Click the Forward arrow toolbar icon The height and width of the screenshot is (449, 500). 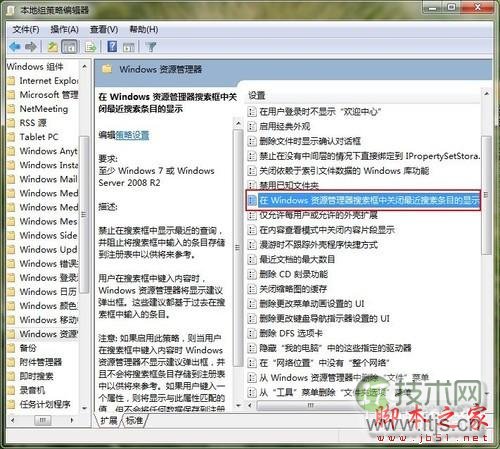pyautogui.click(x=31, y=47)
